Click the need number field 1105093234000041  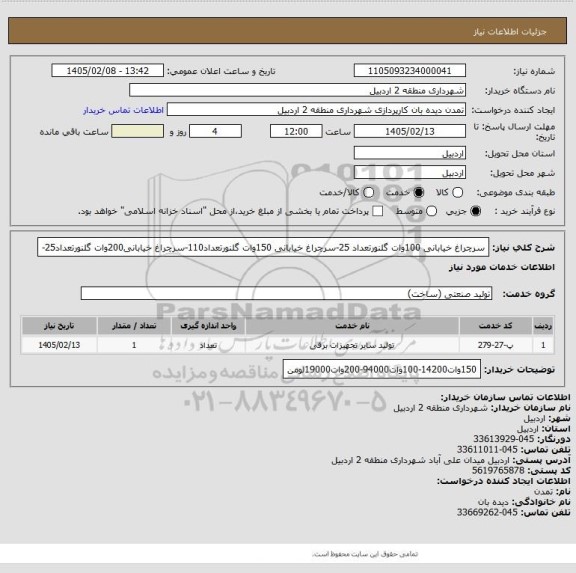(410, 71)
